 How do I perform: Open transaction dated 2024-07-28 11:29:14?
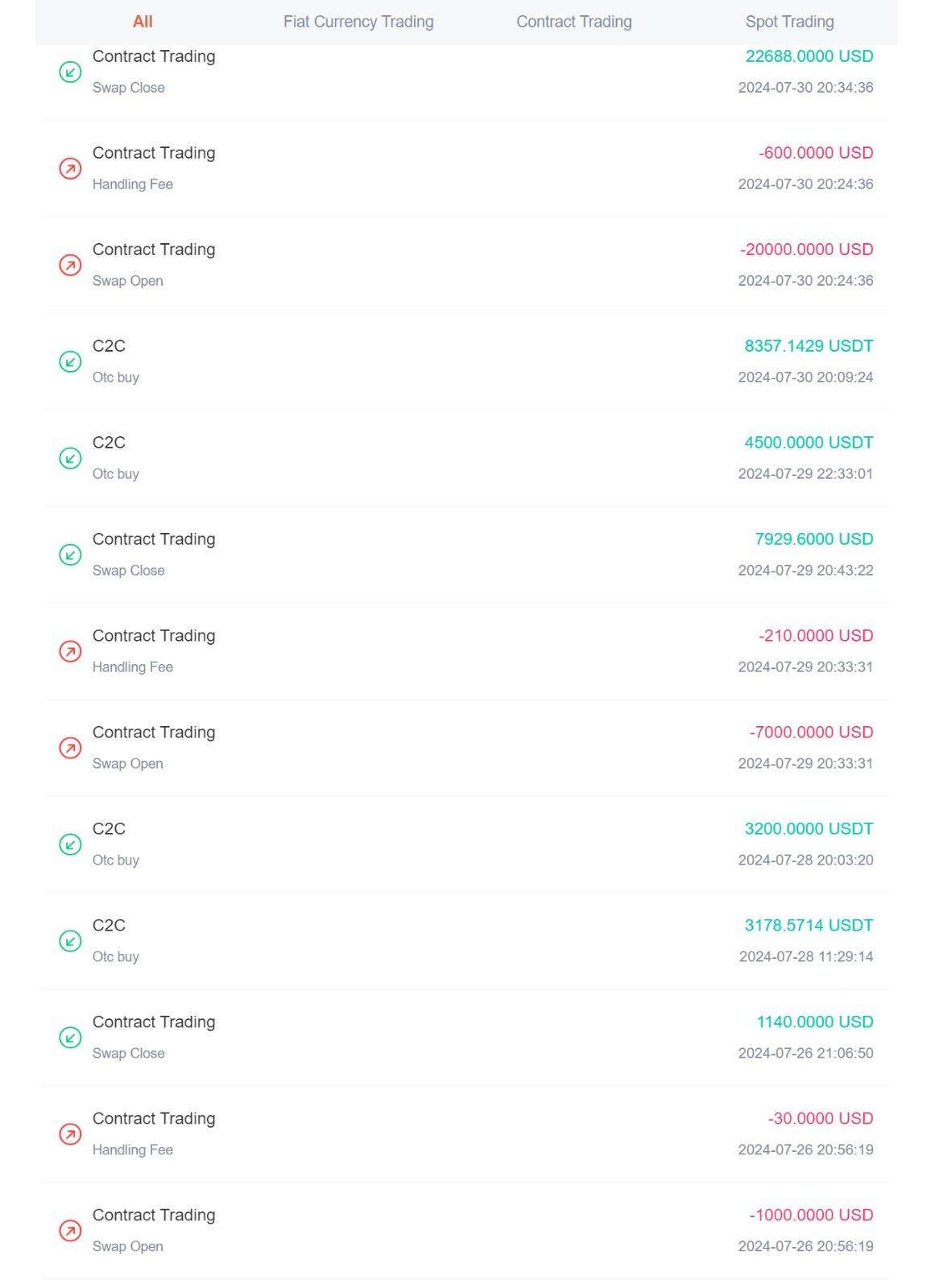tap(805, 956)
